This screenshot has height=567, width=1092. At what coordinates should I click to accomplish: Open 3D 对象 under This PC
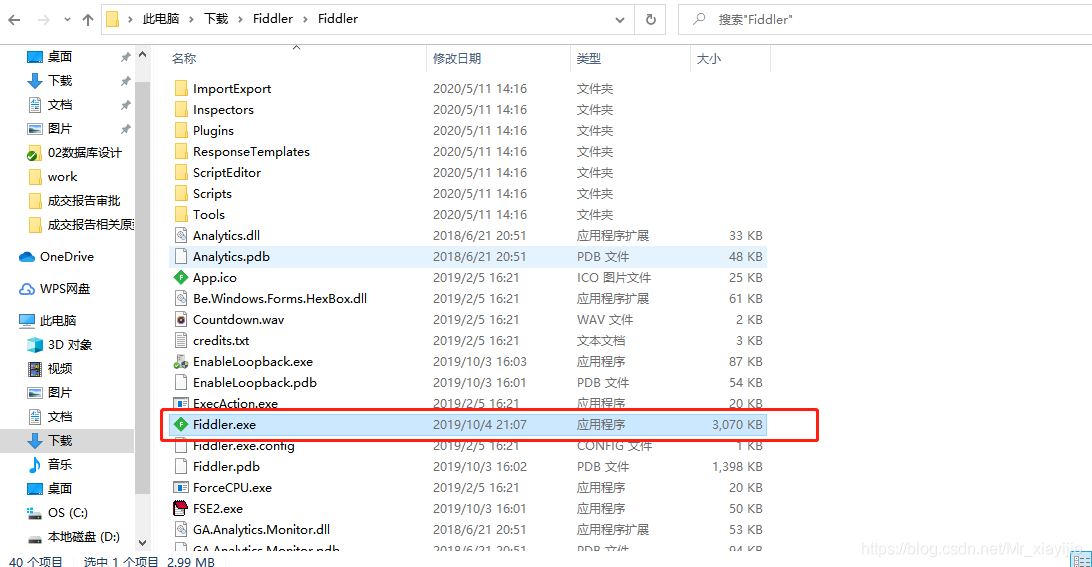[70, 345]
